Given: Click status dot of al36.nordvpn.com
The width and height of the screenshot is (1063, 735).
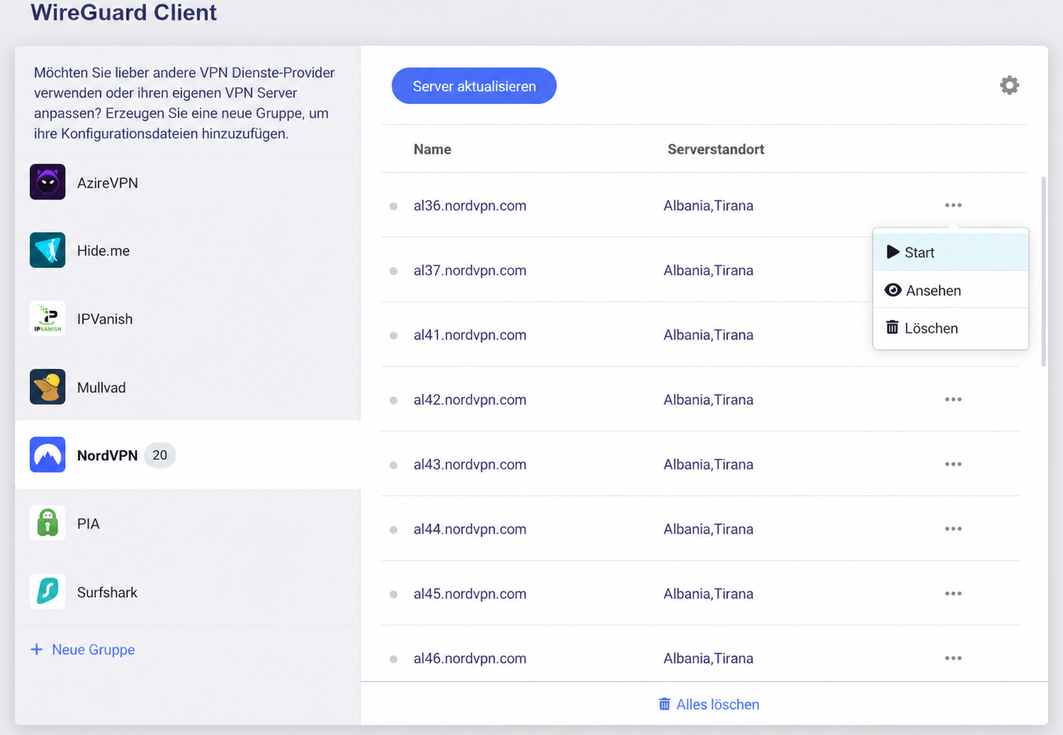Looking at the screenshot, I should coord(393,206).
